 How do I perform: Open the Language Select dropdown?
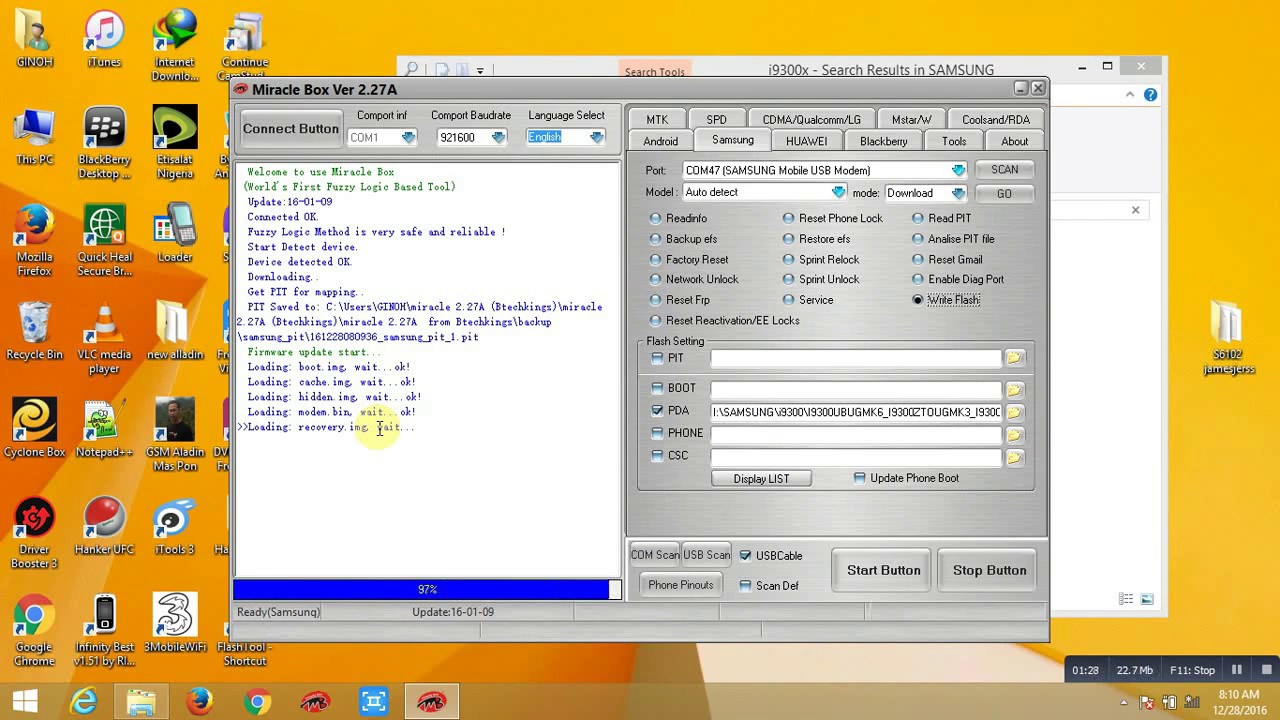596,137
